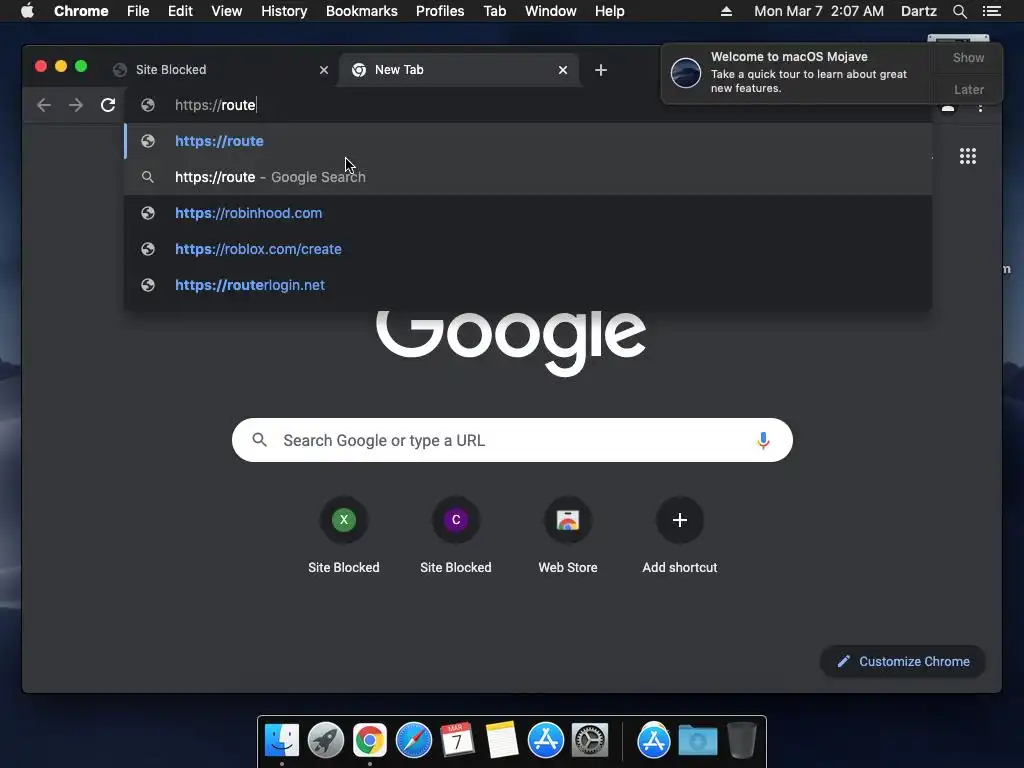Open Notes from the Dock
This screenshot has width=1024, height=768.
click(x=502, y=741)
